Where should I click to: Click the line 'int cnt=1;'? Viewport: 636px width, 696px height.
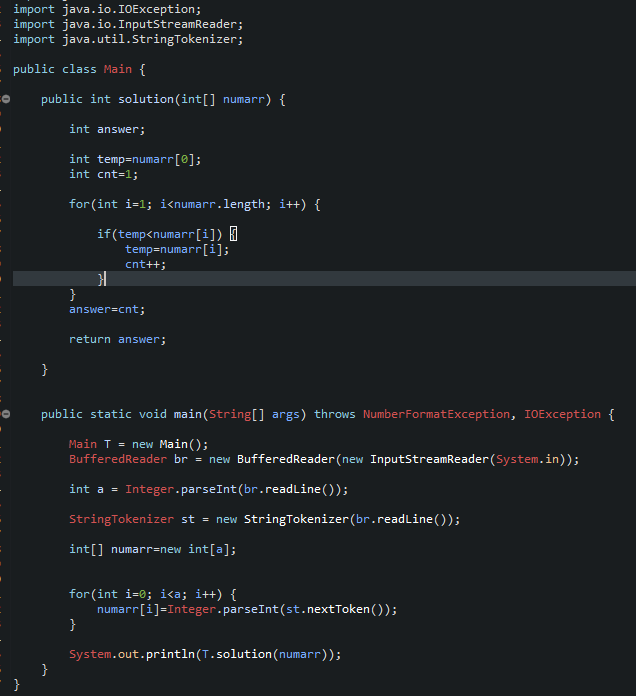[x=104, y=174]
